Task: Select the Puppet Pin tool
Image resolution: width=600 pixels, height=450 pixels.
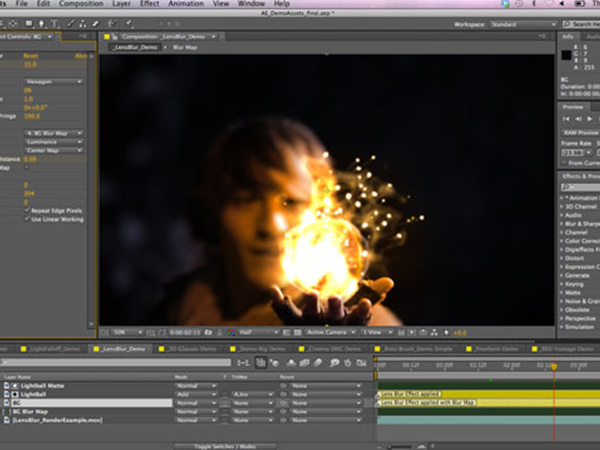Action: pyautogui.click(x=129, y=24)
